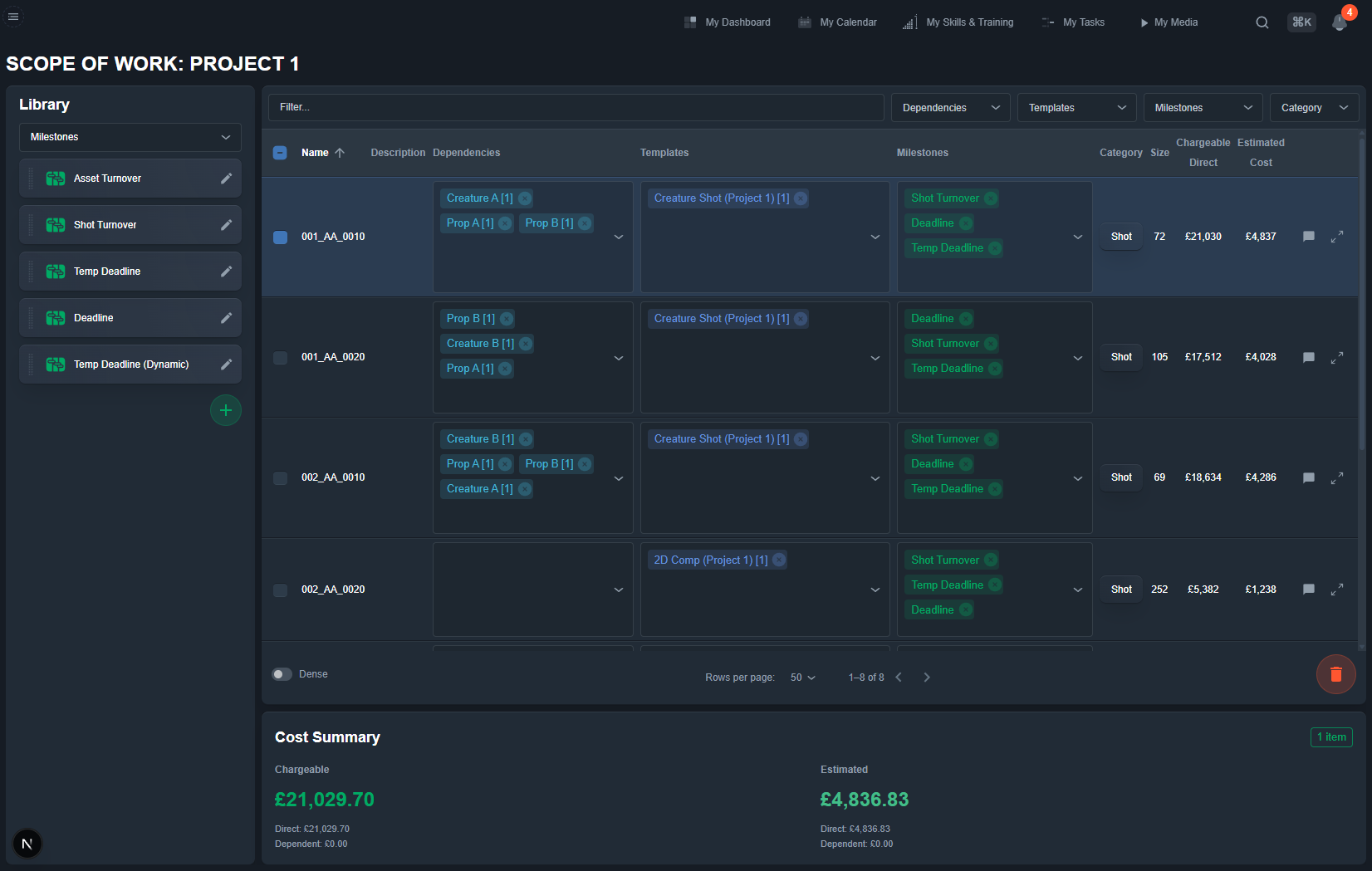
Task: Open the Milestones filter dropdown
Action: pyautogui.click(x=1203, y=107)
